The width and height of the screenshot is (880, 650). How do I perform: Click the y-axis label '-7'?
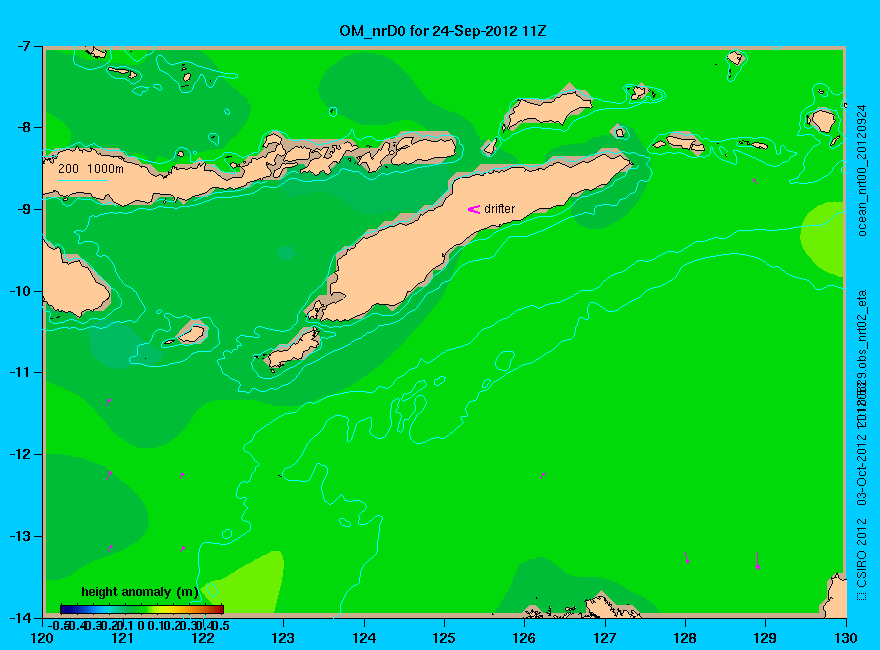click(x=24, y=46)
